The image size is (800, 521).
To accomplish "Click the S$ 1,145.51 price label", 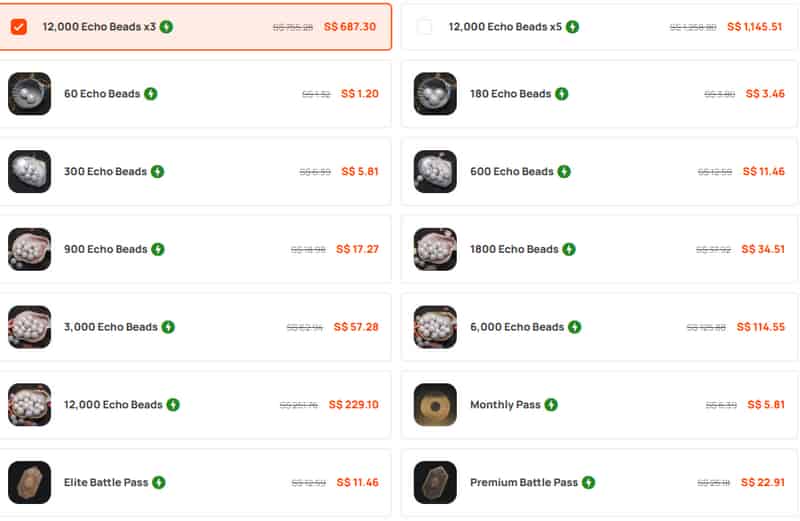I will click(755, 27).
